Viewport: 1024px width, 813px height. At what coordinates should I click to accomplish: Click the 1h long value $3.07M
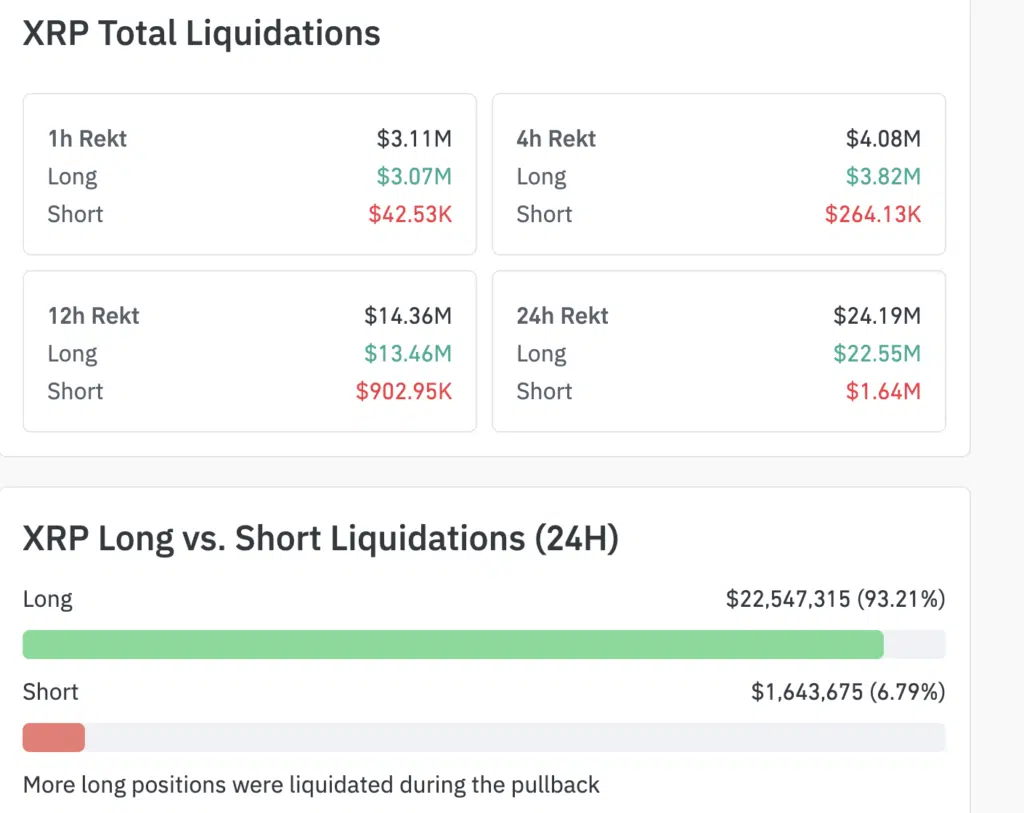pyautogui.click(x=414, y=177)
